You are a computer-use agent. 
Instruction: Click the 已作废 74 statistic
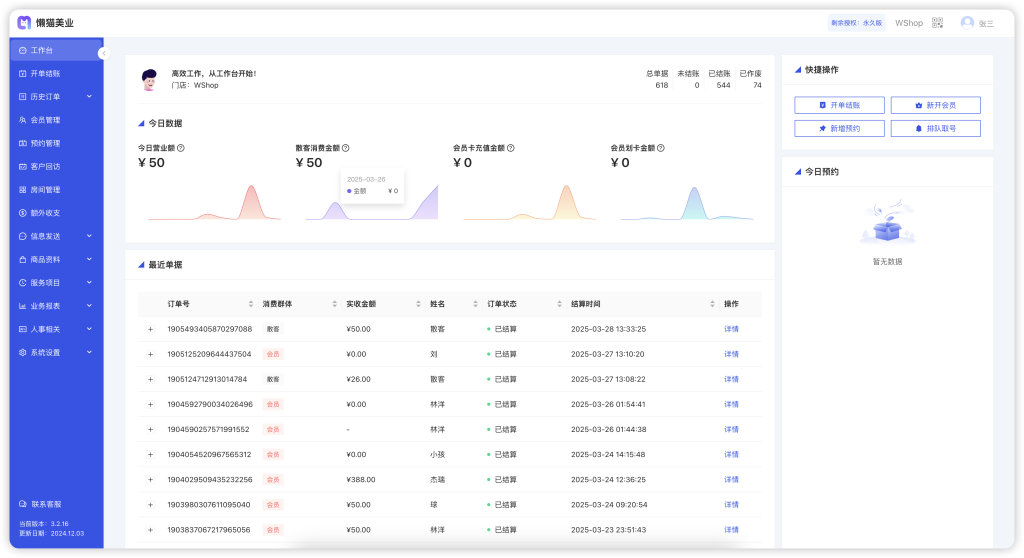(x=750, y=80)
